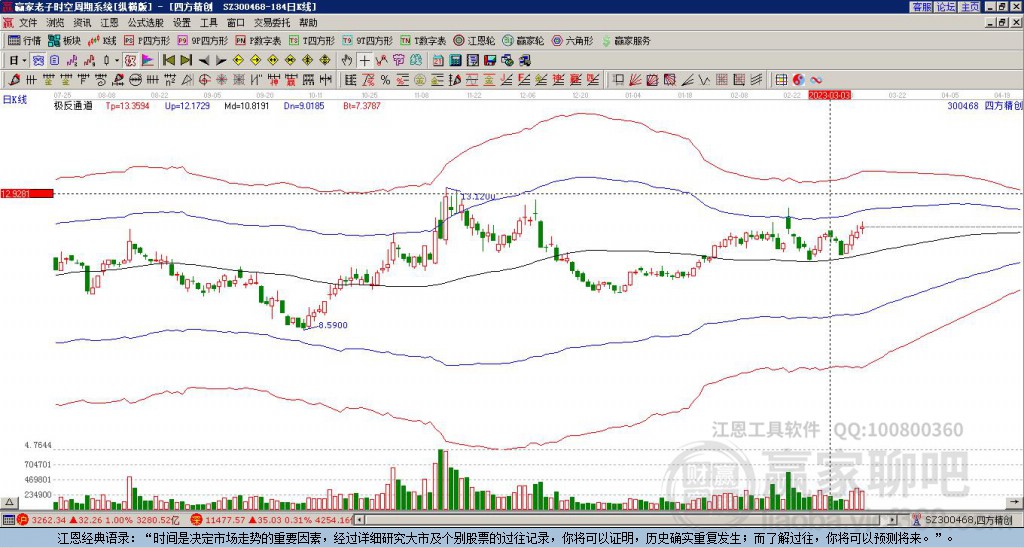
Task: Click the 日K线 label
Action: pyautogui.click(x=14, y=100)
